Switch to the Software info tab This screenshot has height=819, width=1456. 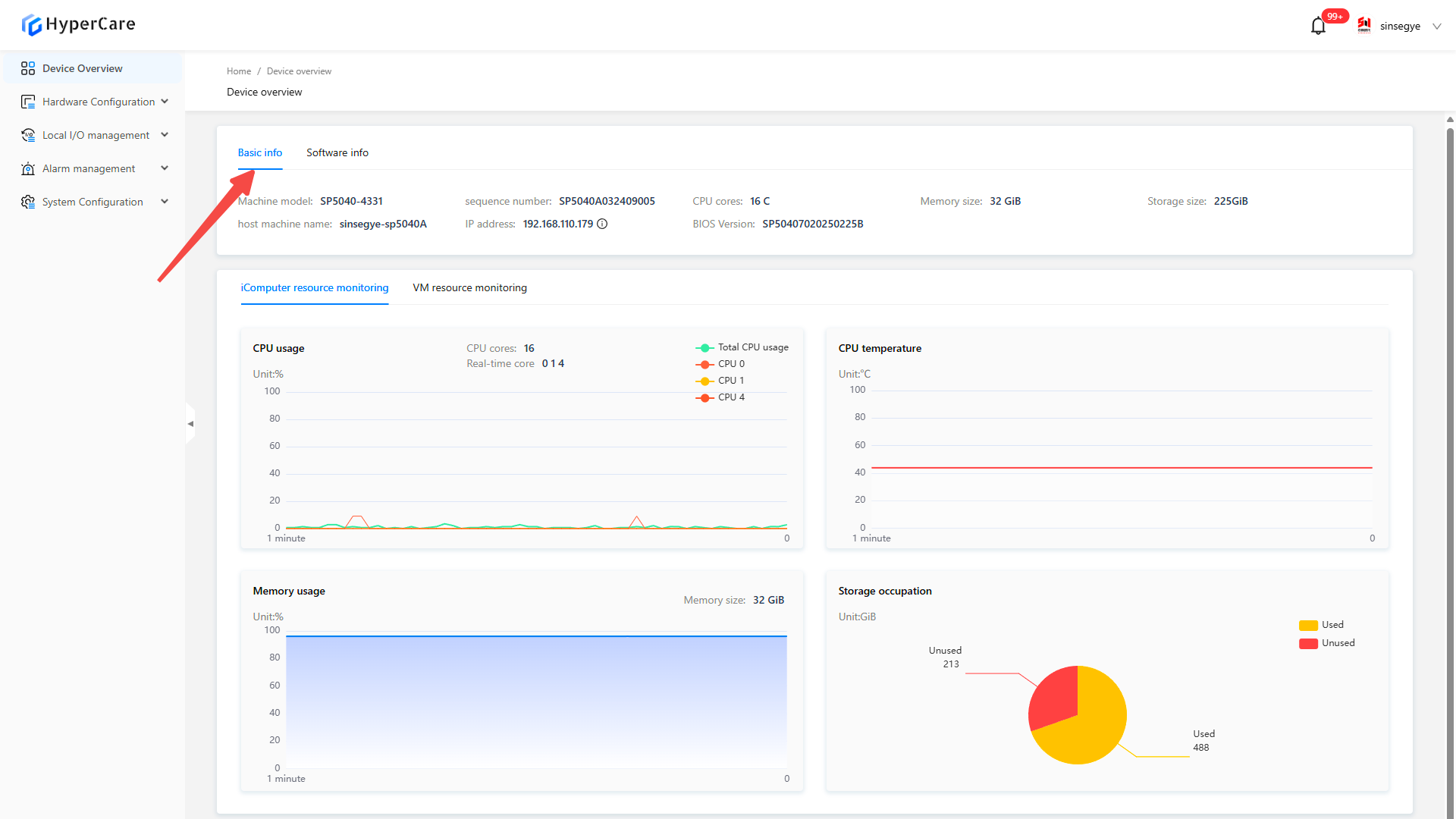point(337,152)
